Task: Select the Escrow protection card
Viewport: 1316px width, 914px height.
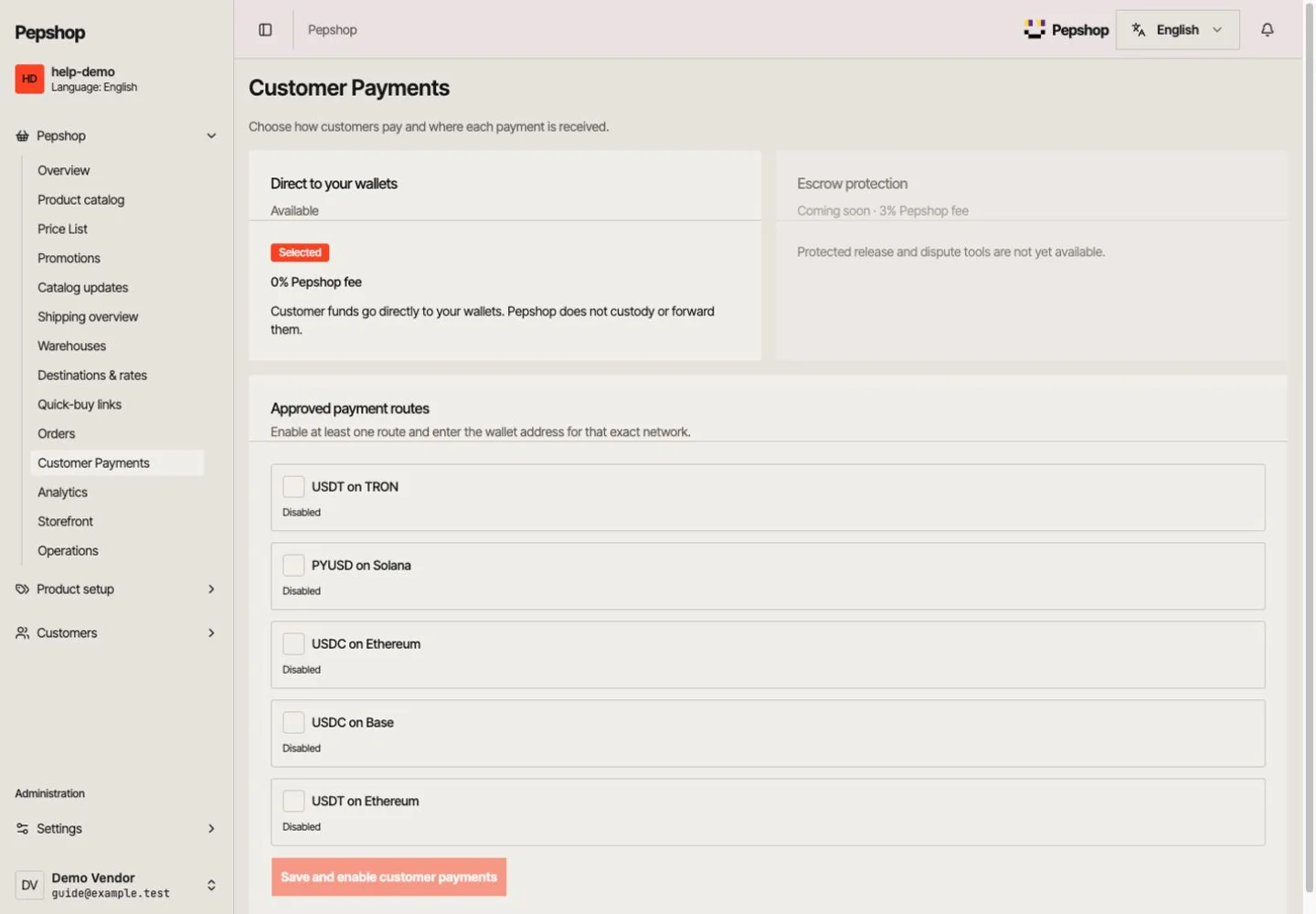Action: pos(1031,255)
